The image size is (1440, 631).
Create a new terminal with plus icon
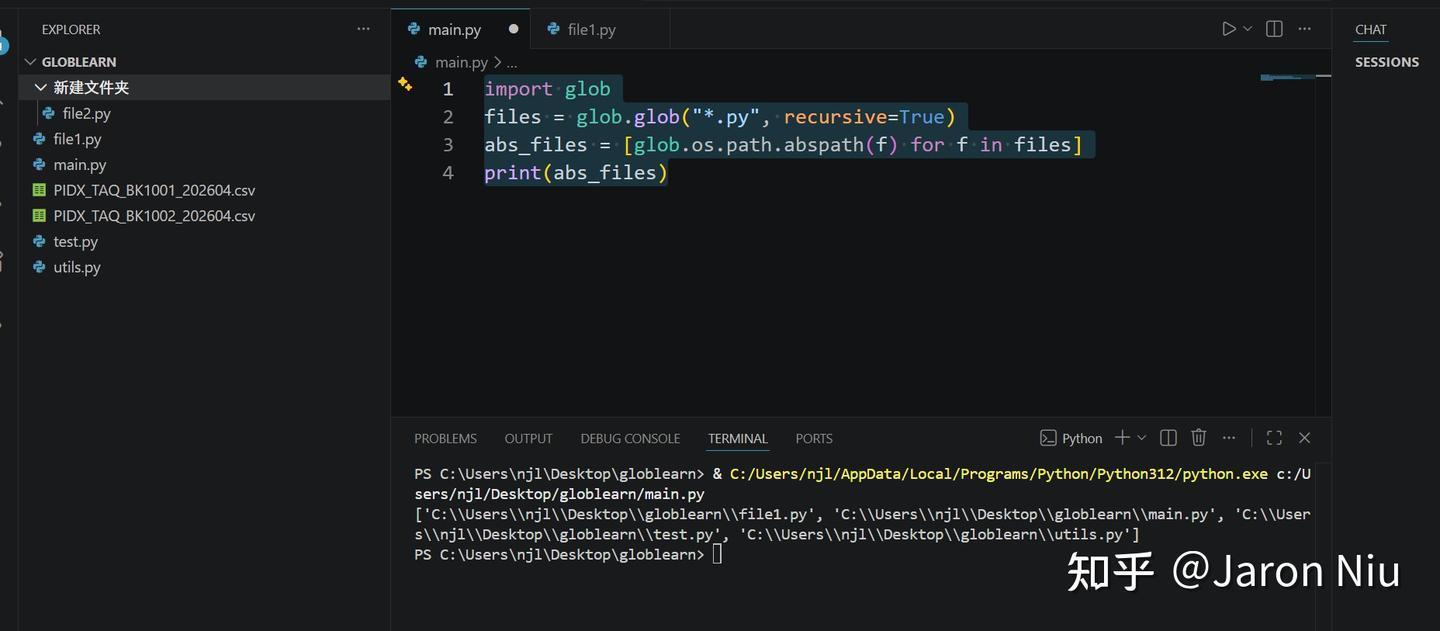[x=1122, y=438]
